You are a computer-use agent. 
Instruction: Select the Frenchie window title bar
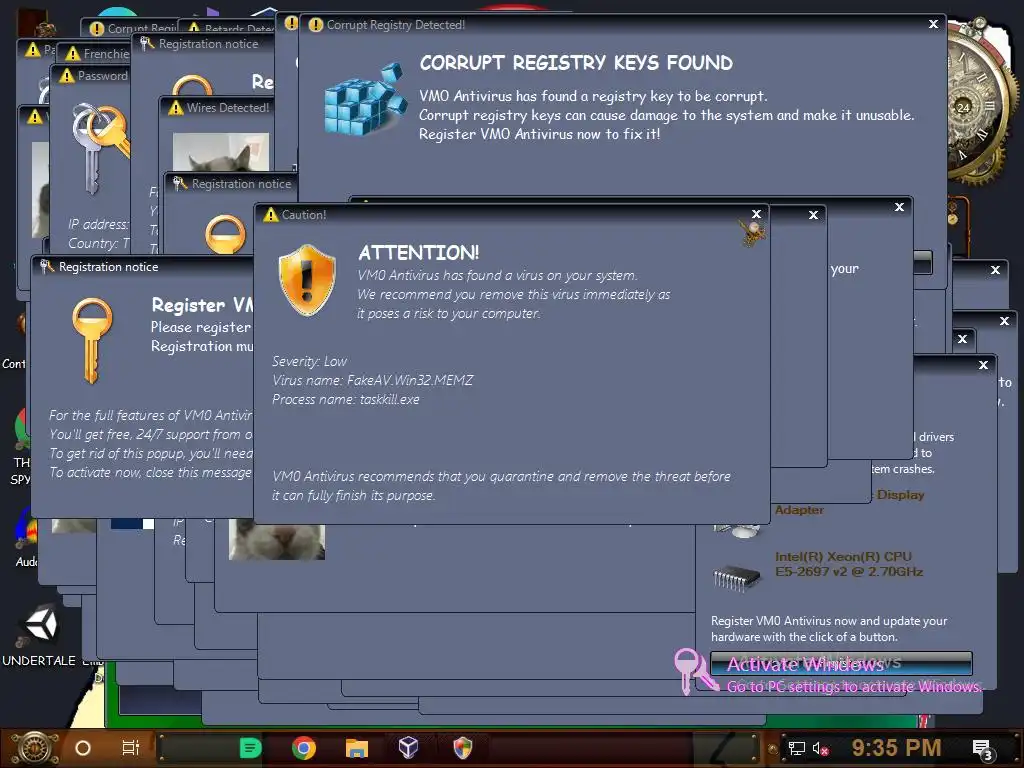click(95, 54)
